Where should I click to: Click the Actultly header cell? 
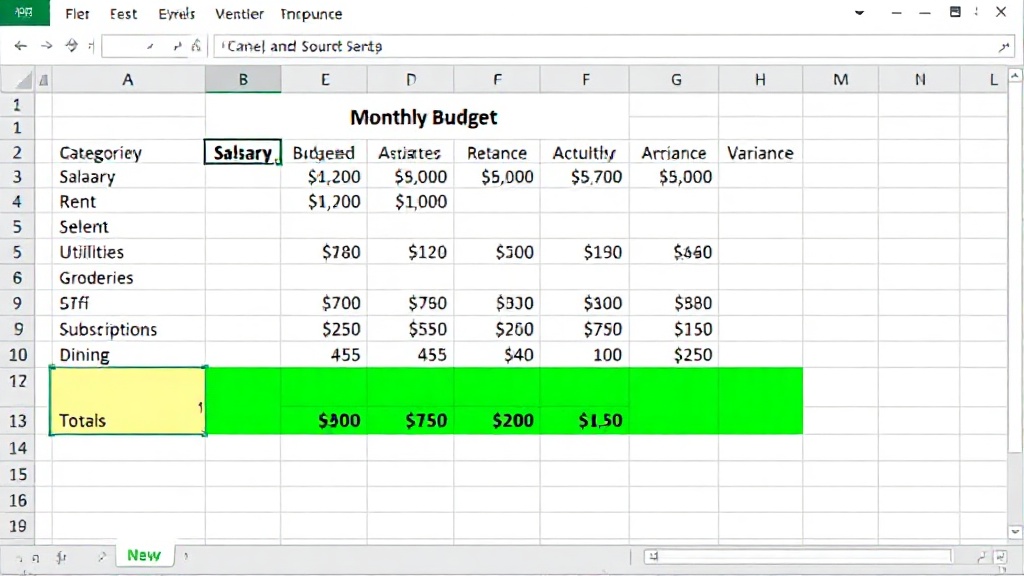584,153
